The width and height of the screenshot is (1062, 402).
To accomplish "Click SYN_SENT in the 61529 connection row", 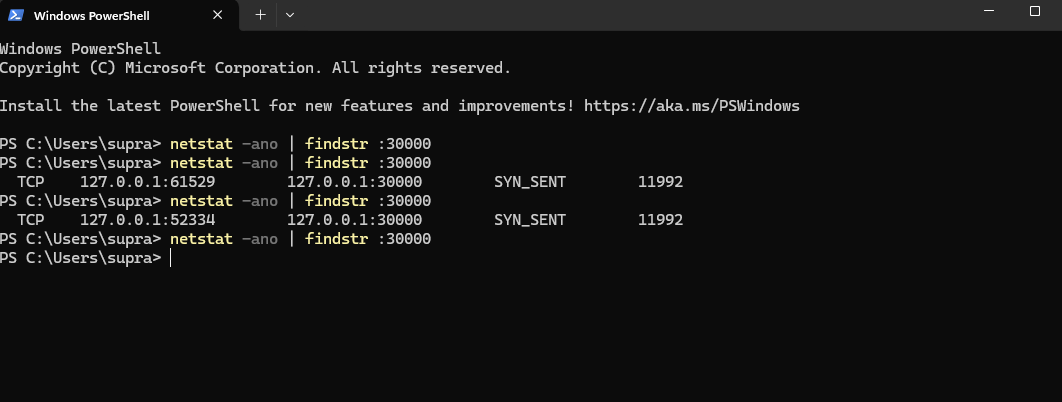I will point(530,181).
